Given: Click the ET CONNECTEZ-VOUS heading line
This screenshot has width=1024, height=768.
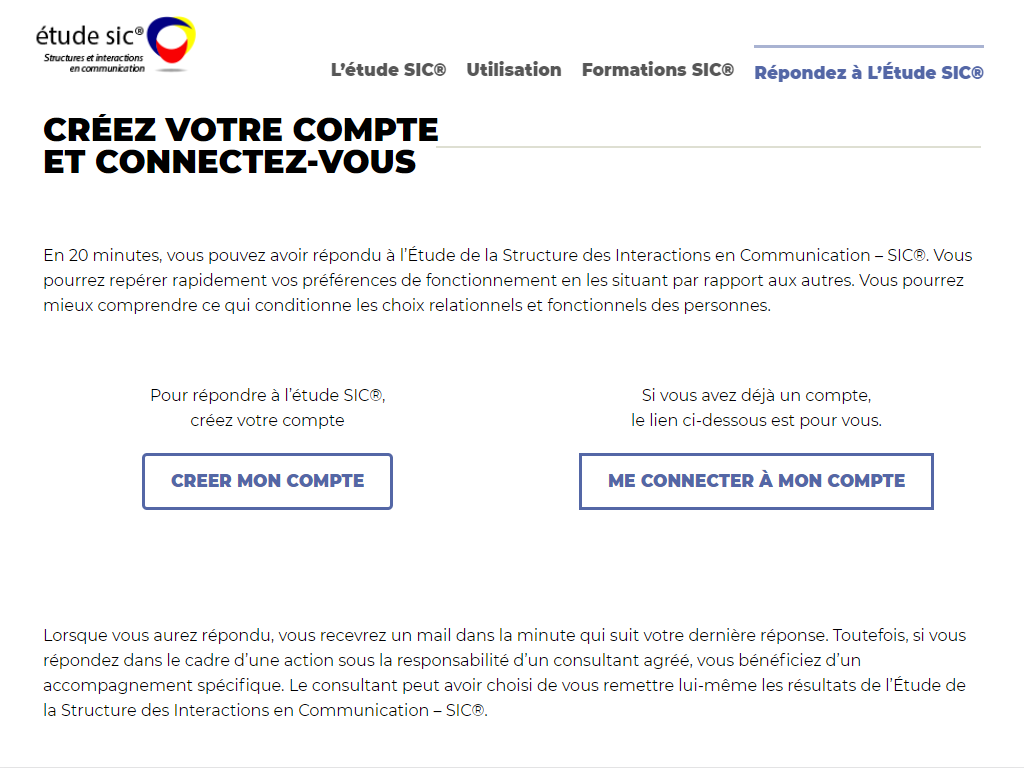Looking at the screenshot, I should pos(229,162).
